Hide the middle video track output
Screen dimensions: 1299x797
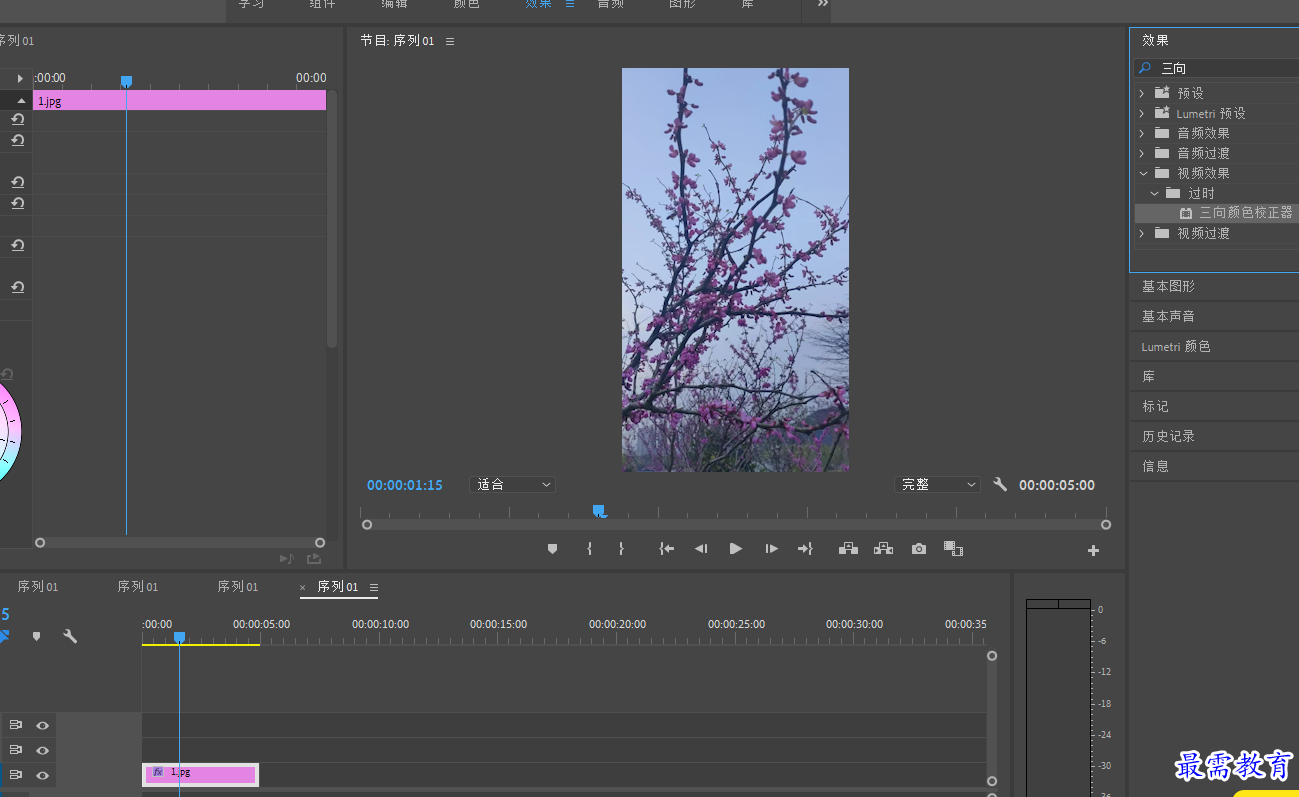43,750
